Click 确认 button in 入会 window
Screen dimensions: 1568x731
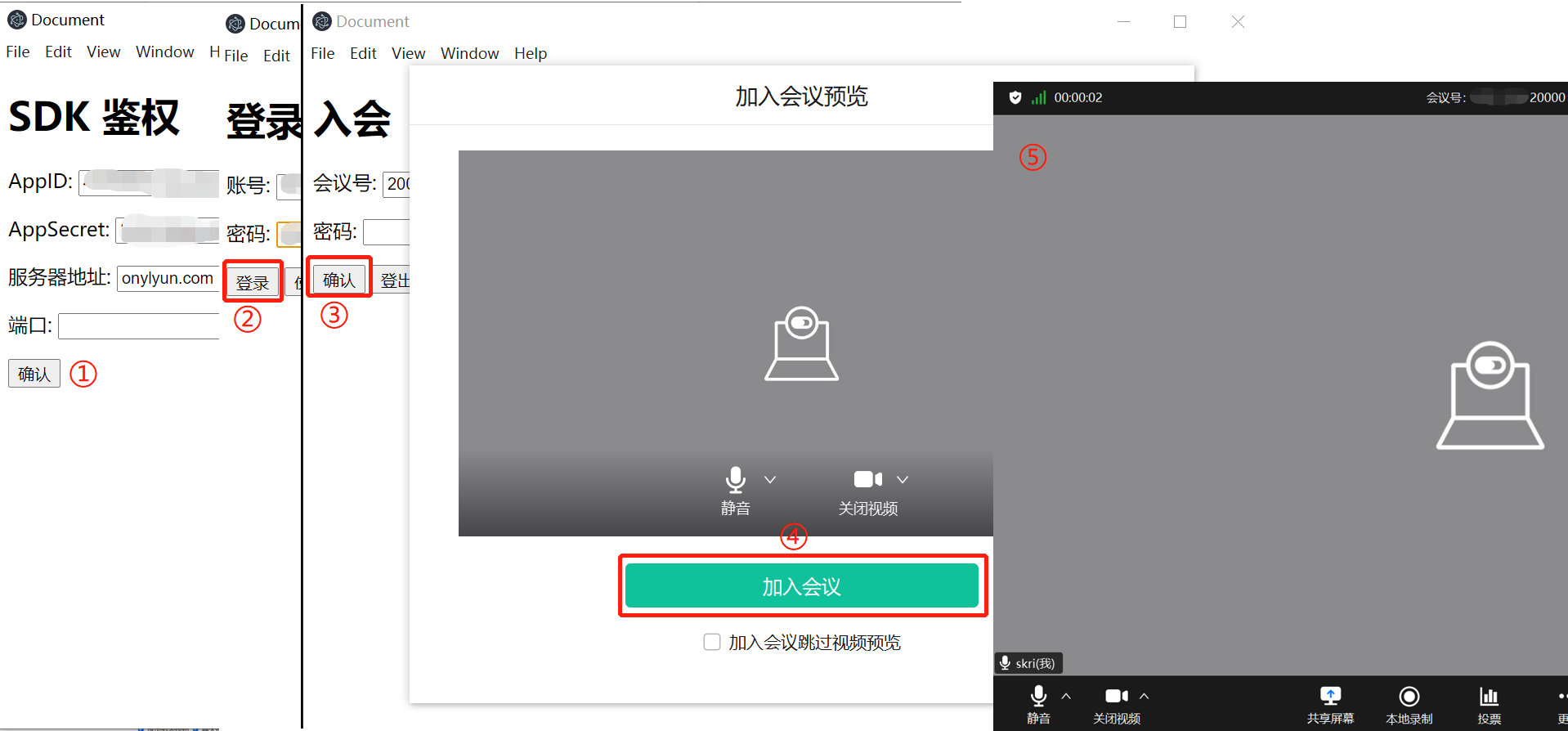point(339,280)
